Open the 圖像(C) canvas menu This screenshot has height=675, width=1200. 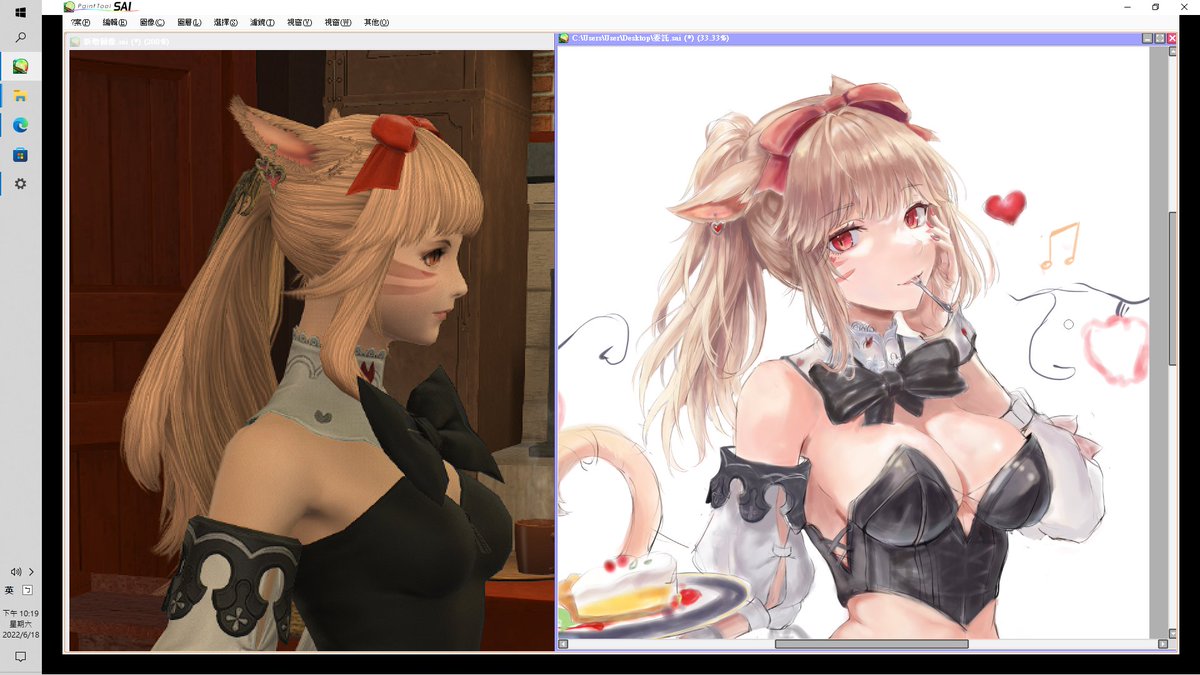tap(152, 22)
